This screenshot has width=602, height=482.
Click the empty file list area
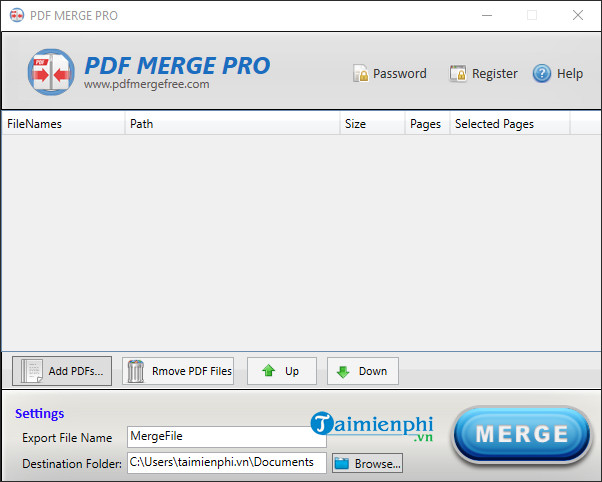click(300, 240)
